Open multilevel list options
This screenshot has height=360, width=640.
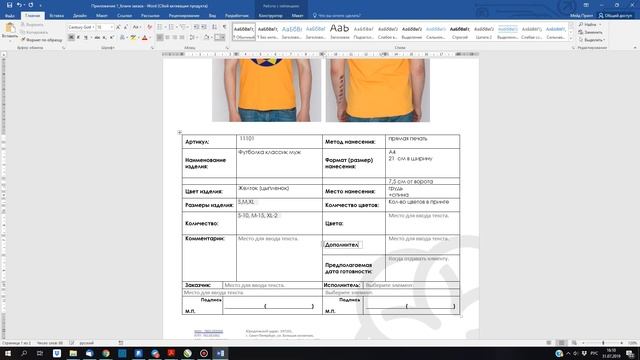183,27
